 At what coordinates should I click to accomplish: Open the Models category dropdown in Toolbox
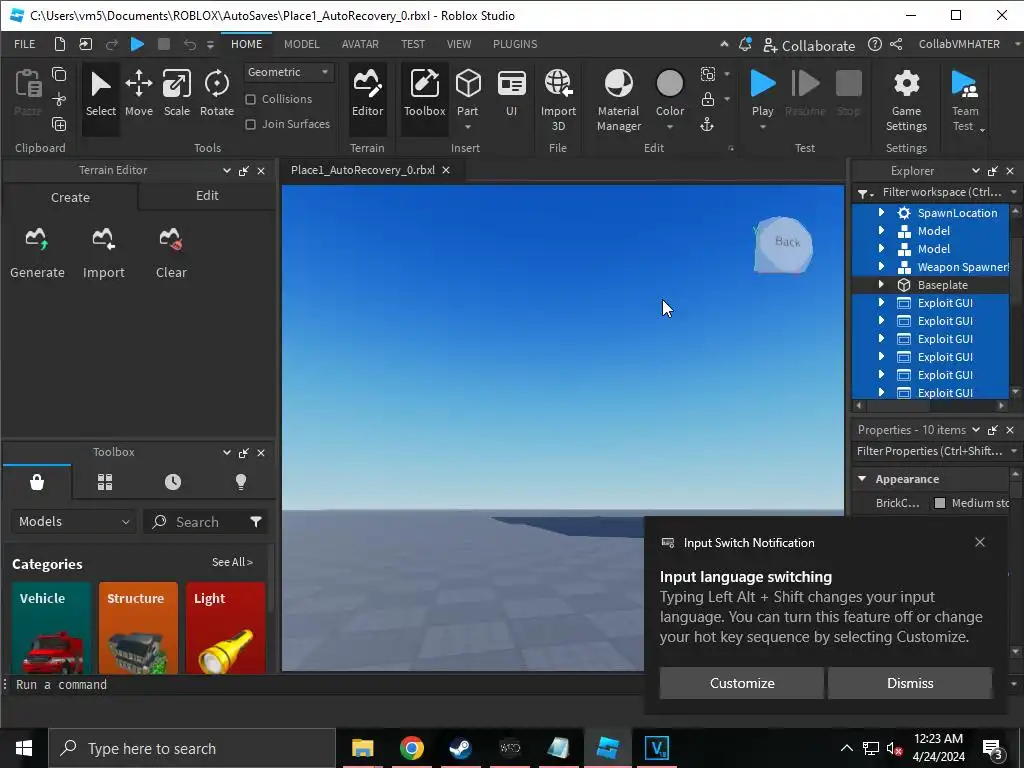[74, 522]
